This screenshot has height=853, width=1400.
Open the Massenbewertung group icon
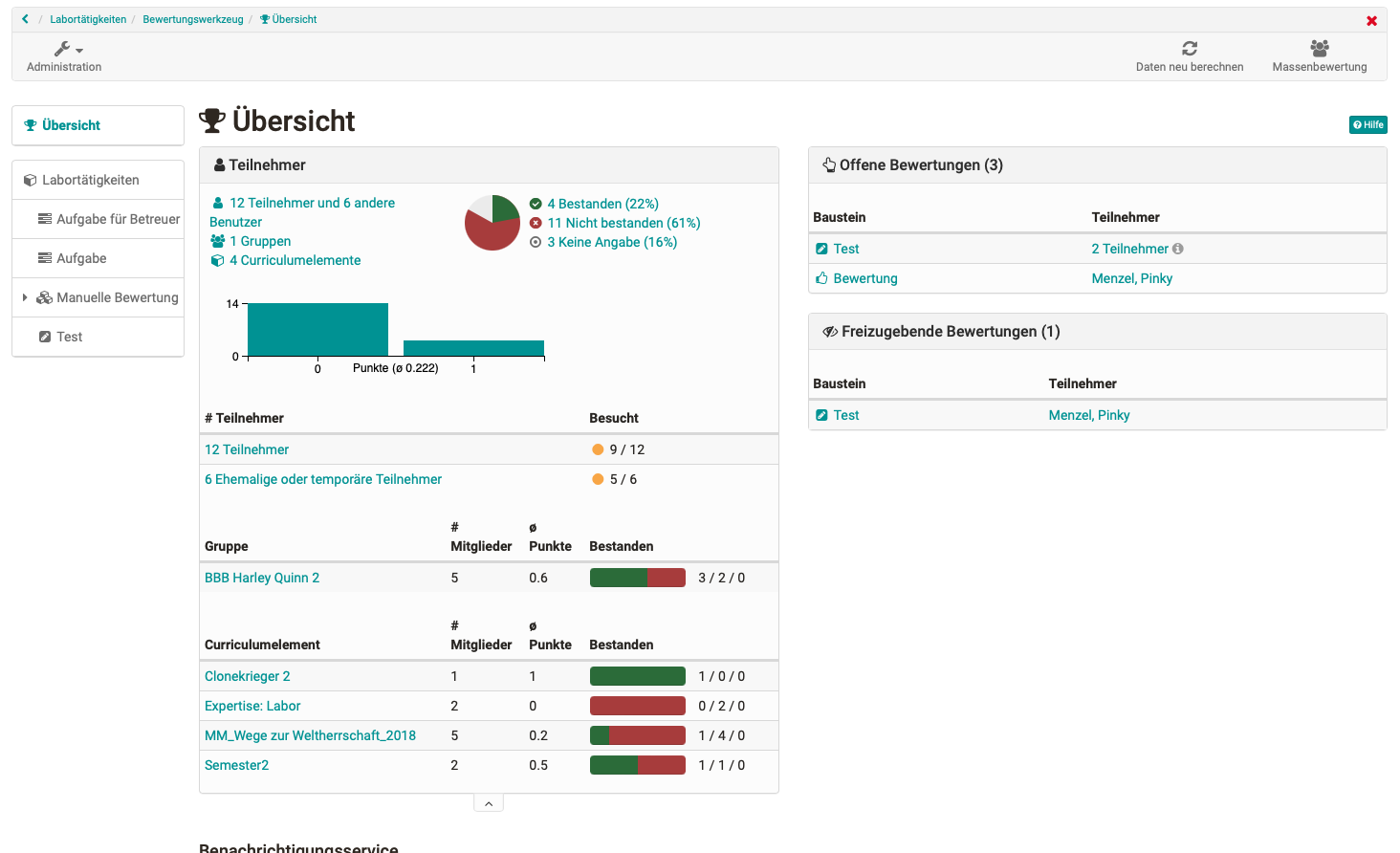1319,48
